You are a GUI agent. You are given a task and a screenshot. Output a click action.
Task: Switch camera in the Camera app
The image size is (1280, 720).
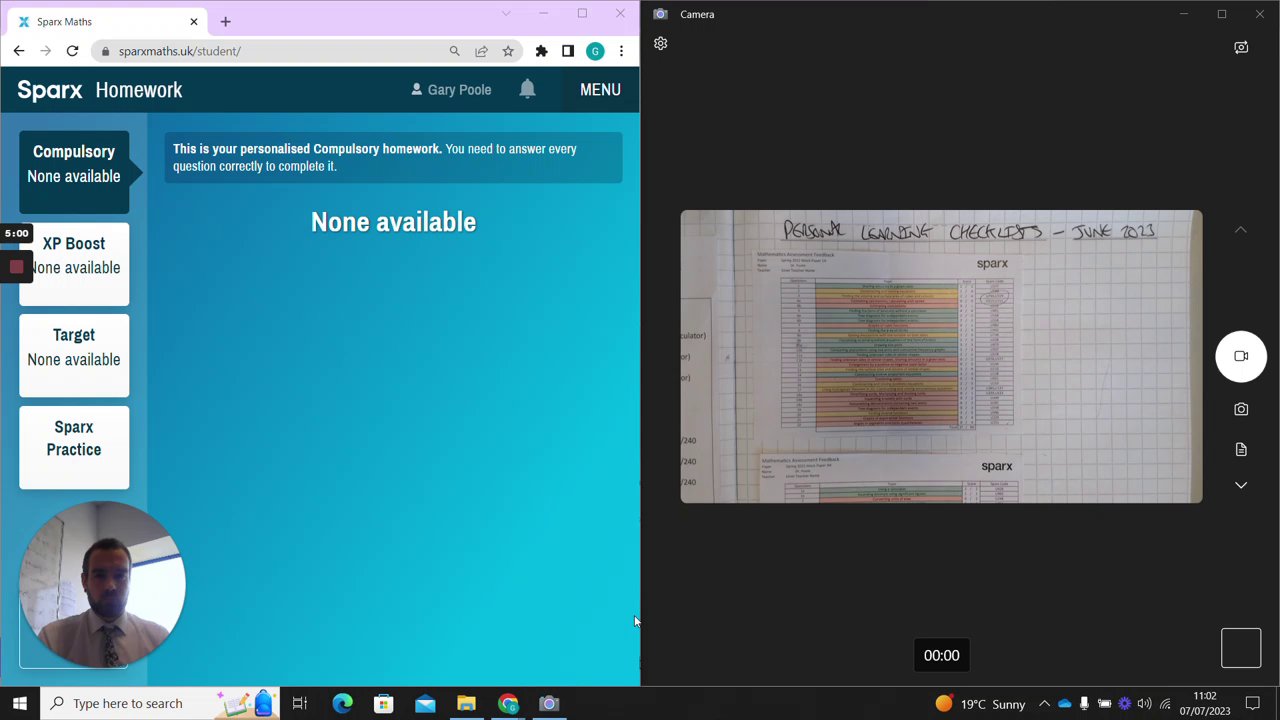click(1241, 47)
